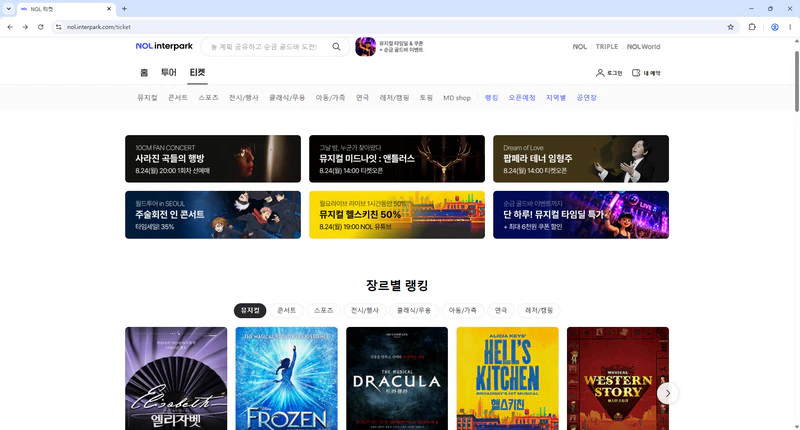Viewport: 800px width, 430px height.
Task: Select the 클래식/무용 ranking filter pill
Action: (414, 310)
